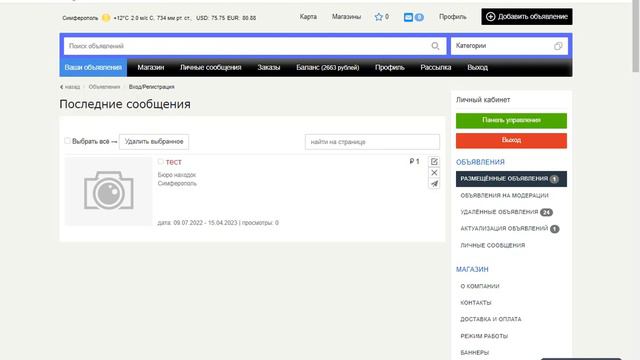Image resolution: width=640 pixels, height=360 pixels.
Task: Click the тест listing camera thumbnail
Action: (108, 191)
